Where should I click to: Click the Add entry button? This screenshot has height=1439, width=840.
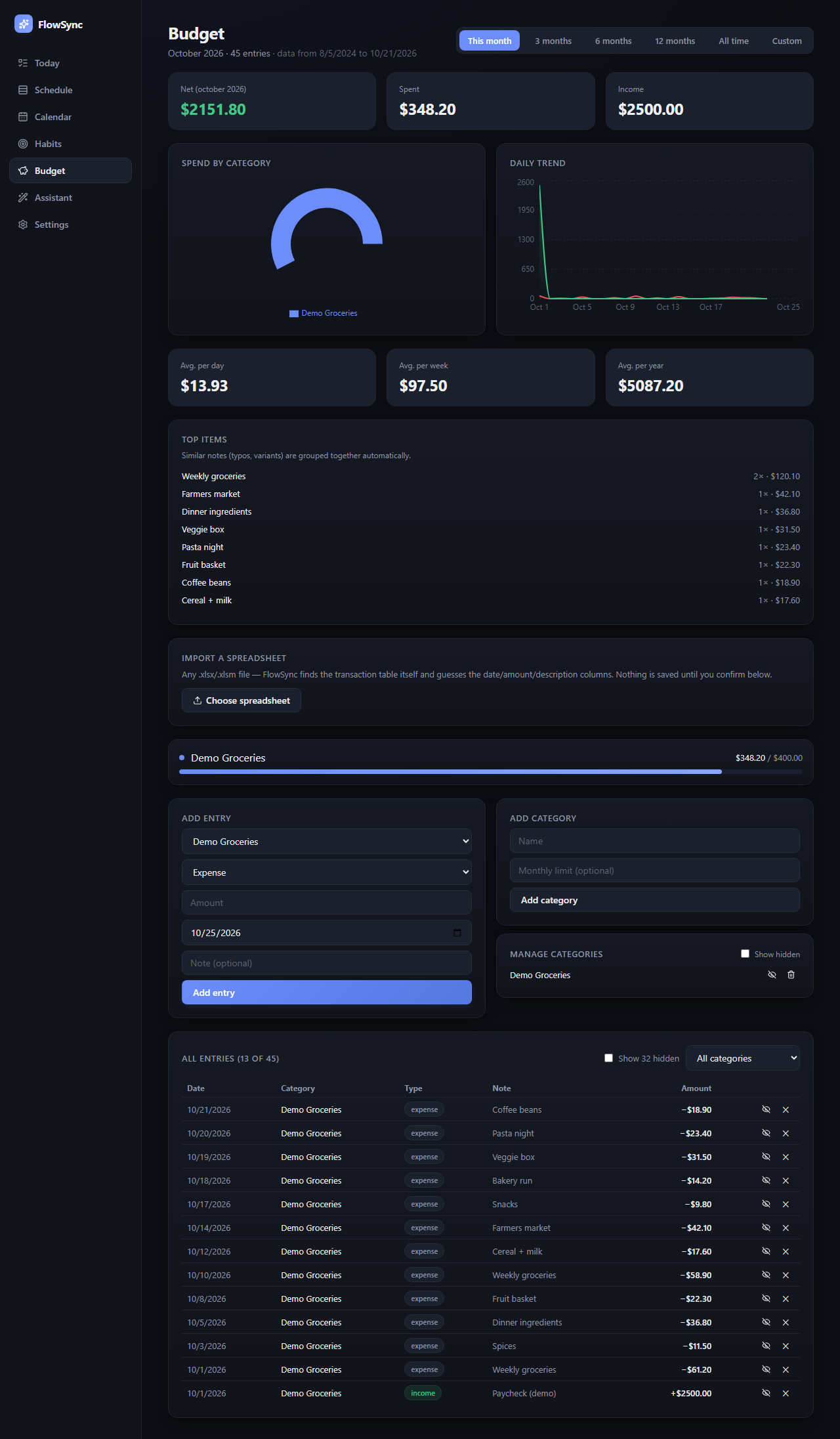pos(327,993)
